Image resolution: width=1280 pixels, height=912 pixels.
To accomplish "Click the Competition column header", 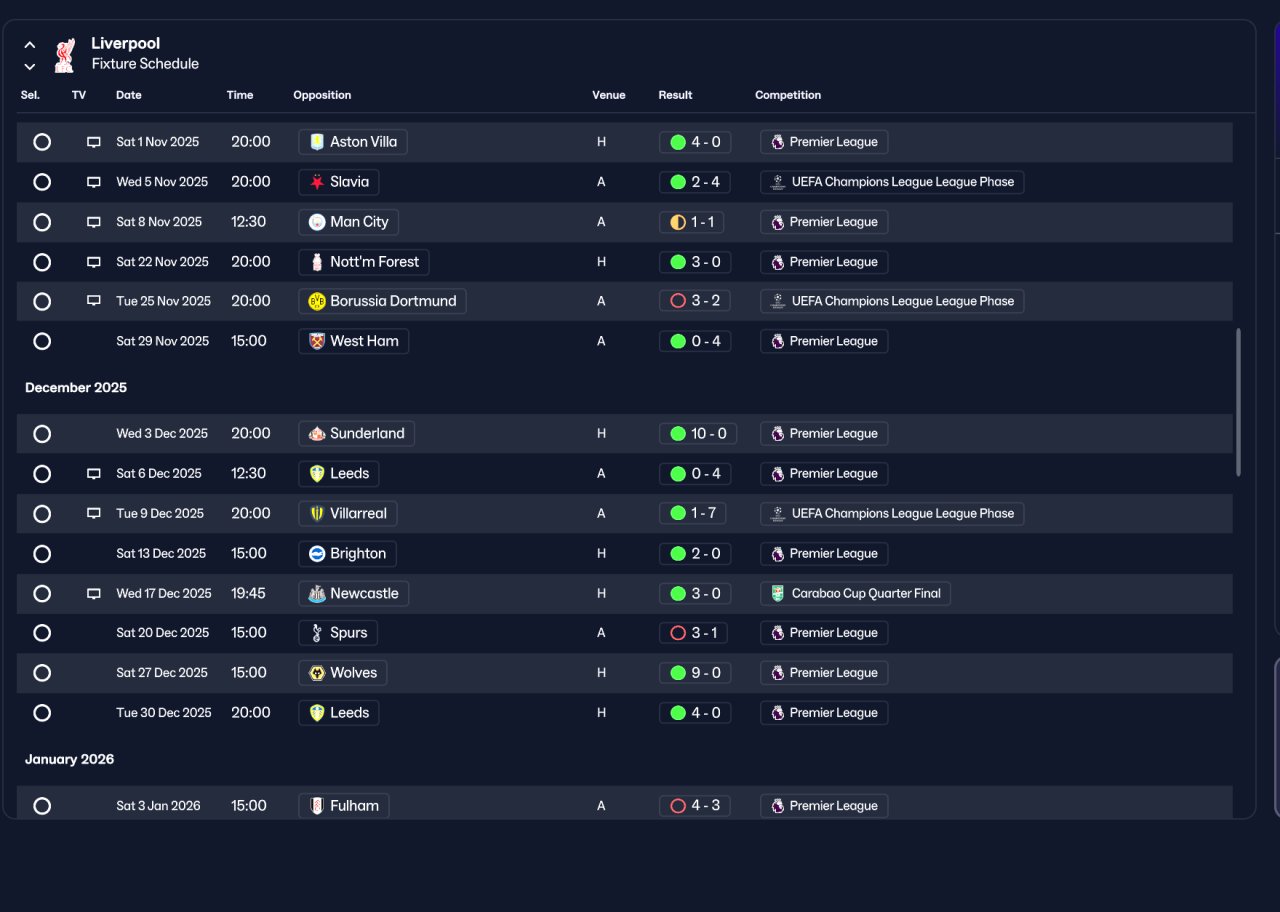I will coord(788,95).
